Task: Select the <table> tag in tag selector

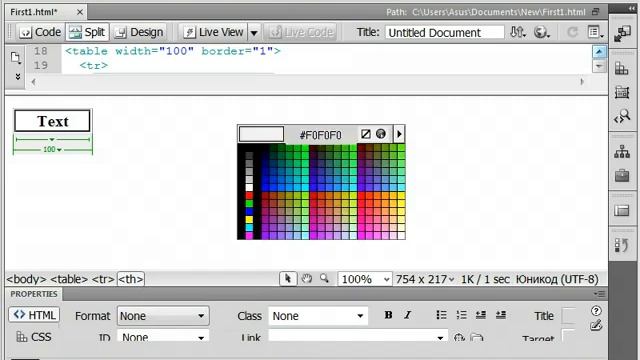Action: click(69, 279)
